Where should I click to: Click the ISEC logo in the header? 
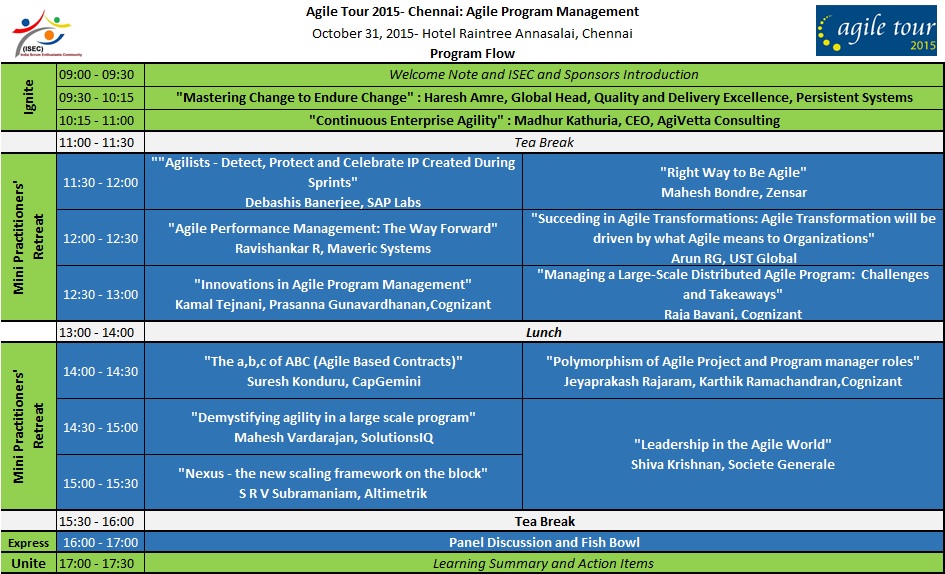[48, 32]
